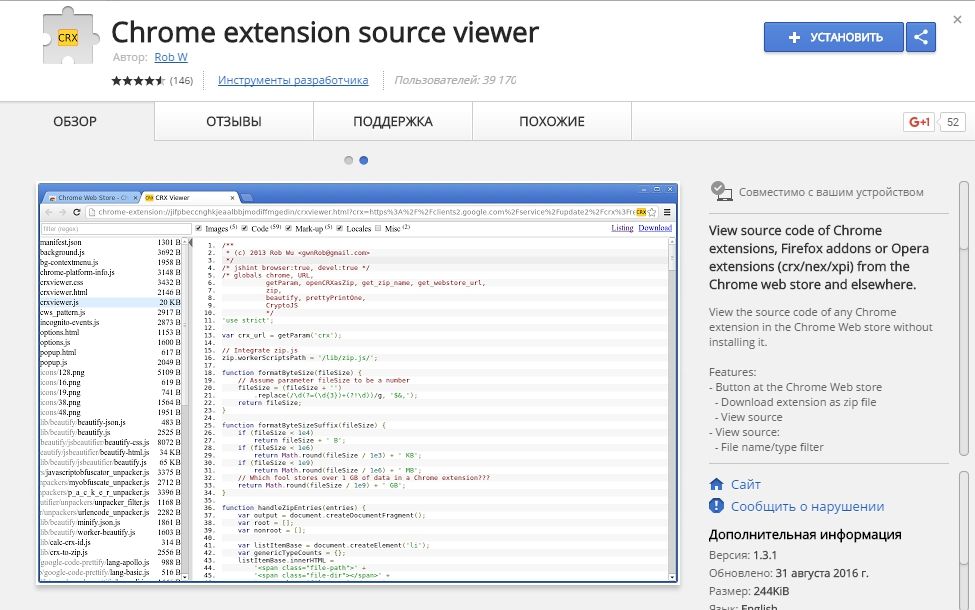Toggle the Code checkbox in screenshot

244,228
